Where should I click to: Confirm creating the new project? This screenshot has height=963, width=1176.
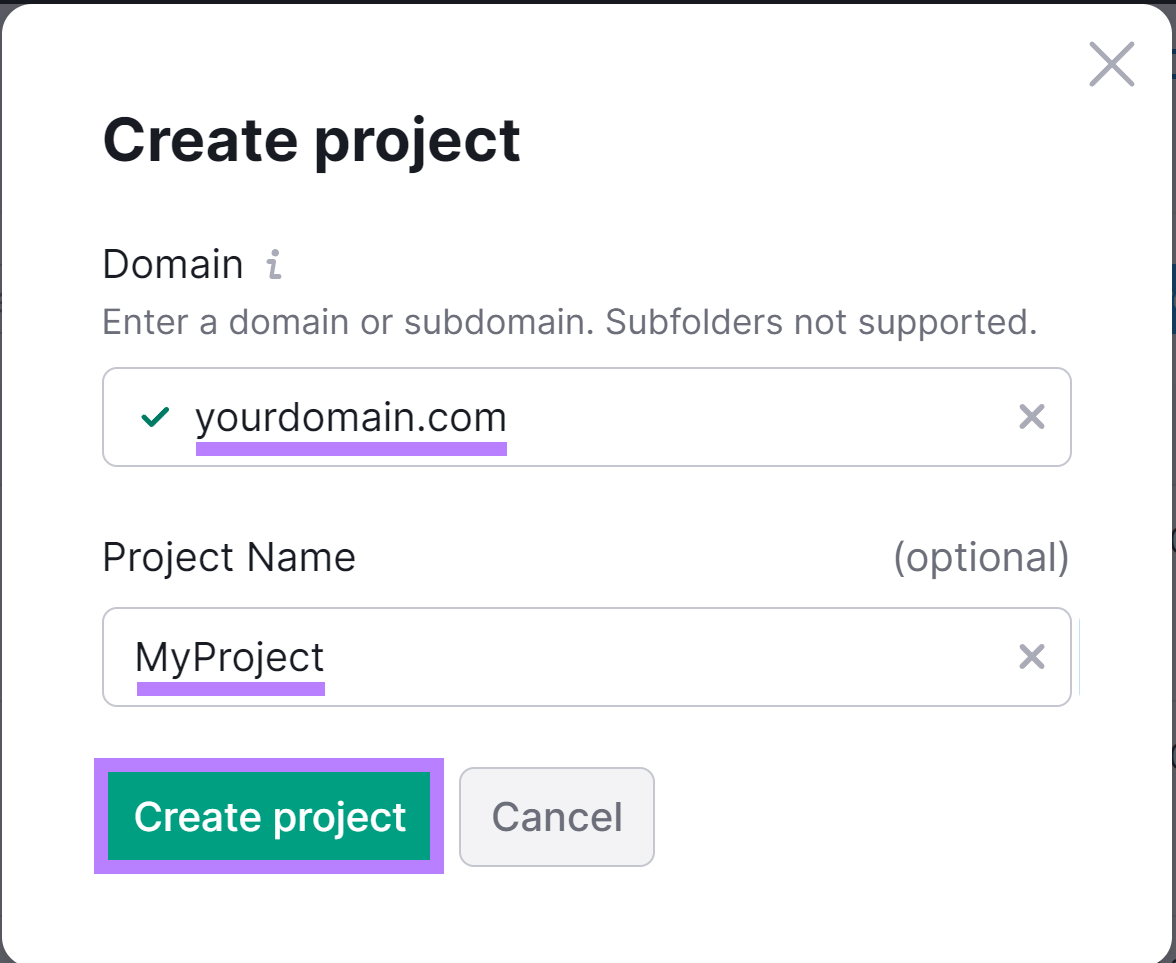pos(268,816)
